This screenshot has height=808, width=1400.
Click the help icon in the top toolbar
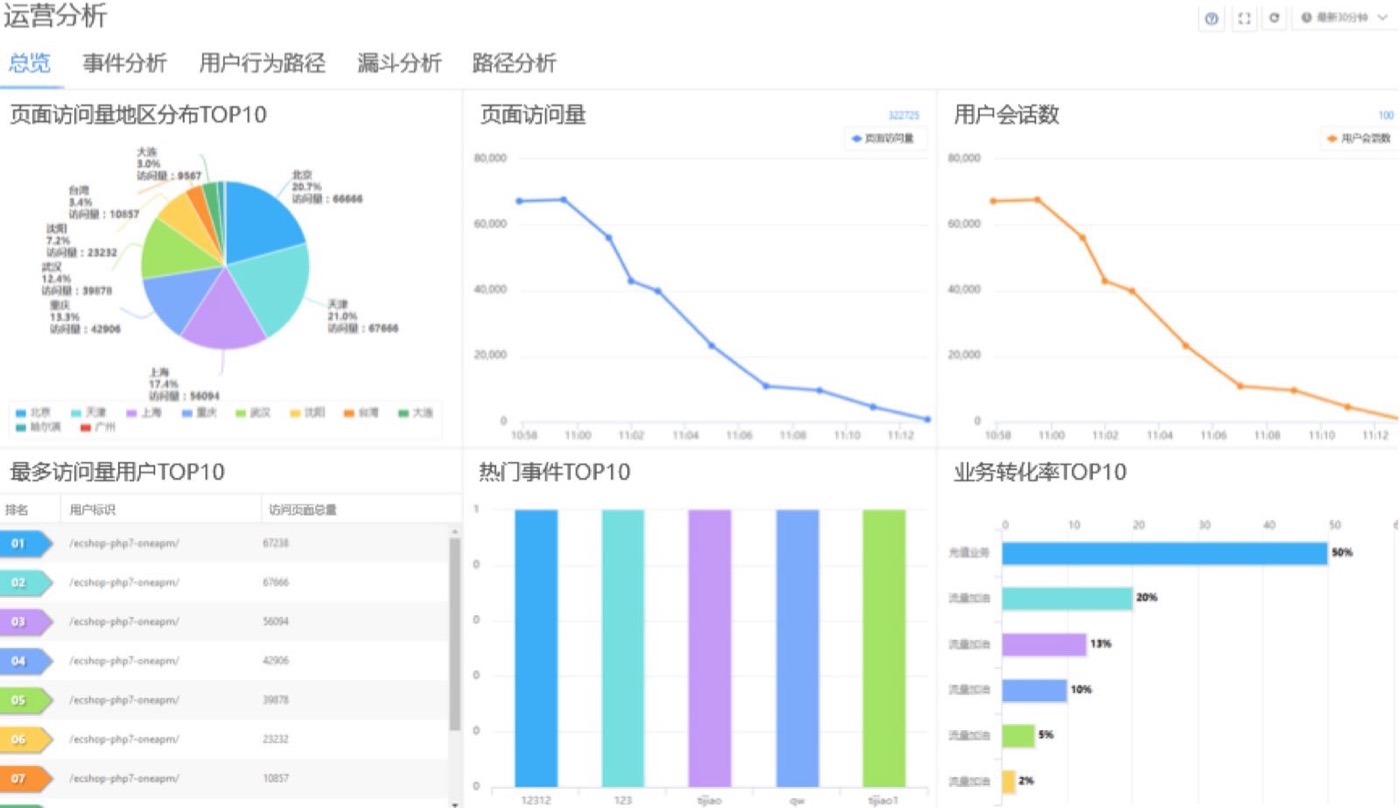[x=1211, y=18]
